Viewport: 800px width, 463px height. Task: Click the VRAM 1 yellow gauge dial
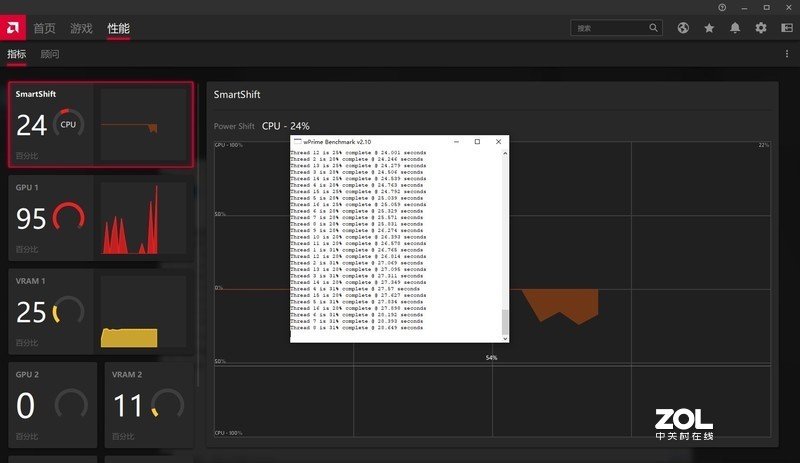pos(68,310)
